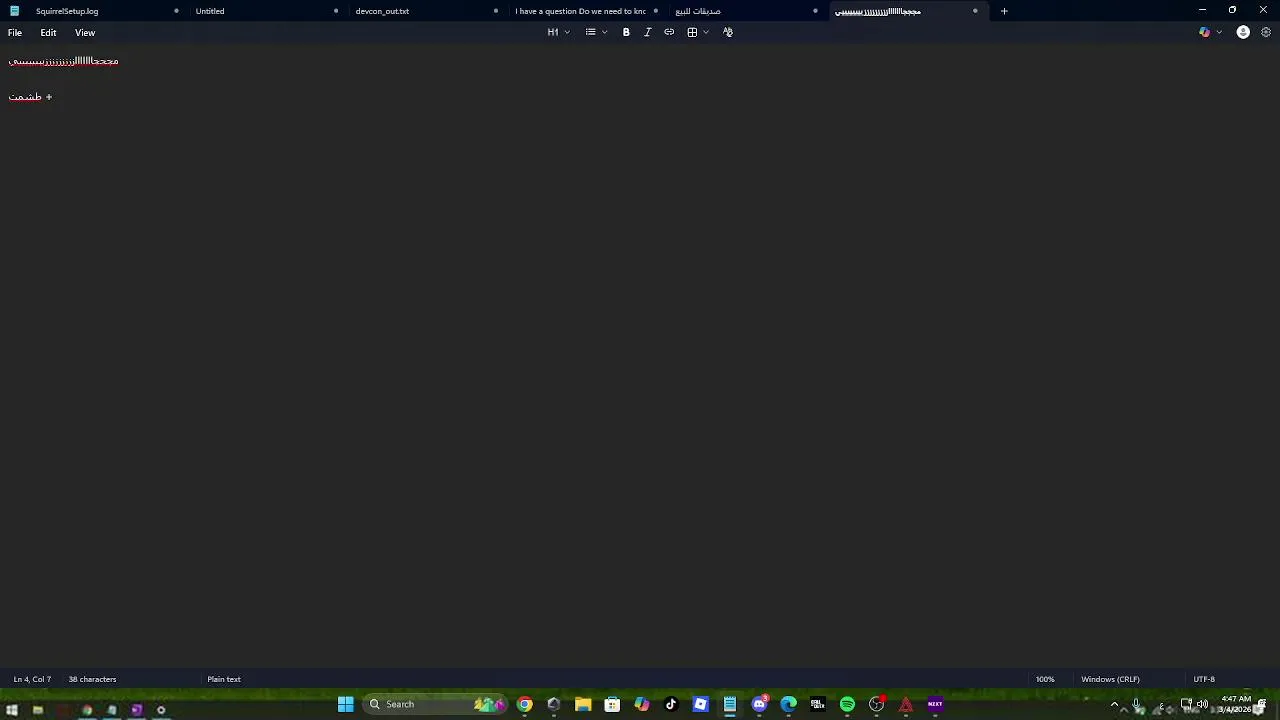The image size is (1280, 720).
Task: Open the View menu
Action: (x=85, y=32)
